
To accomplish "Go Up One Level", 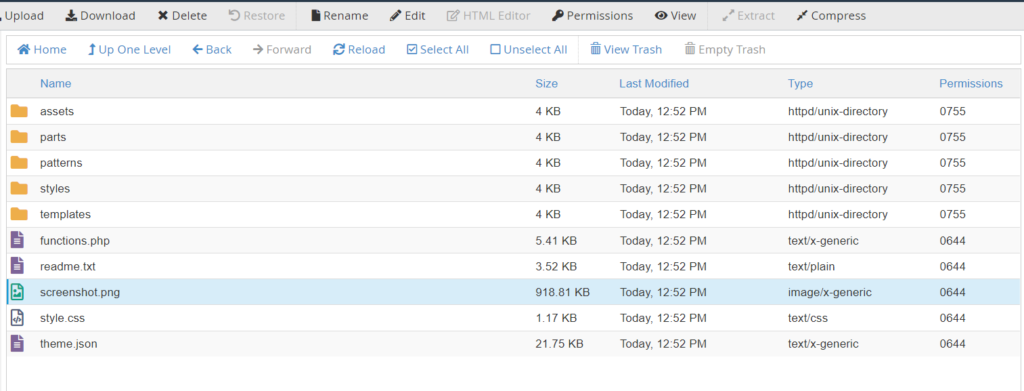I will [x=129, y=50].
